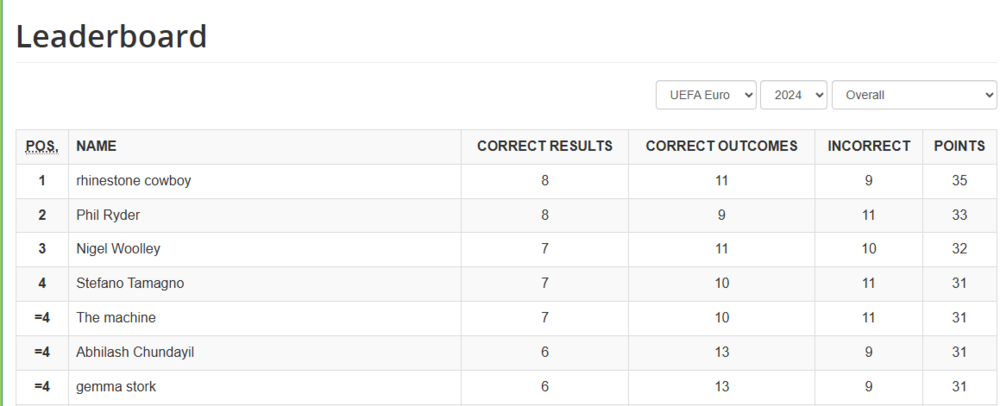
Task: Click the POINTS column header
Action: tap(959, 146)
